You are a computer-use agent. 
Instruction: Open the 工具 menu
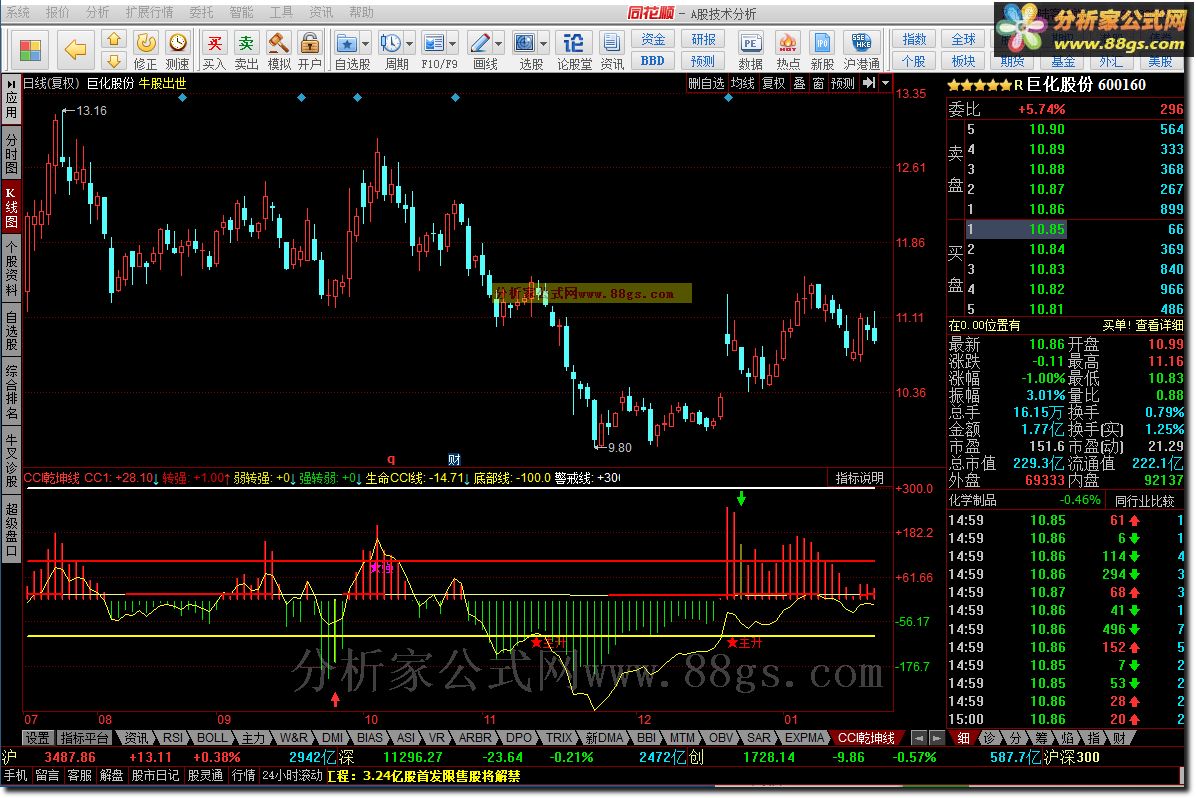(x=281, y=12)
